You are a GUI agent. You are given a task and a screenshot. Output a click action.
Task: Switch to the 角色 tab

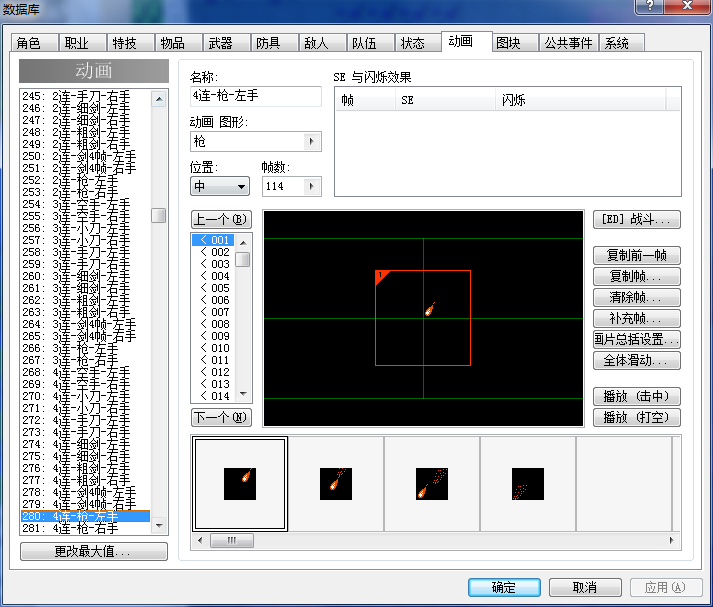(x=35, y=43)
